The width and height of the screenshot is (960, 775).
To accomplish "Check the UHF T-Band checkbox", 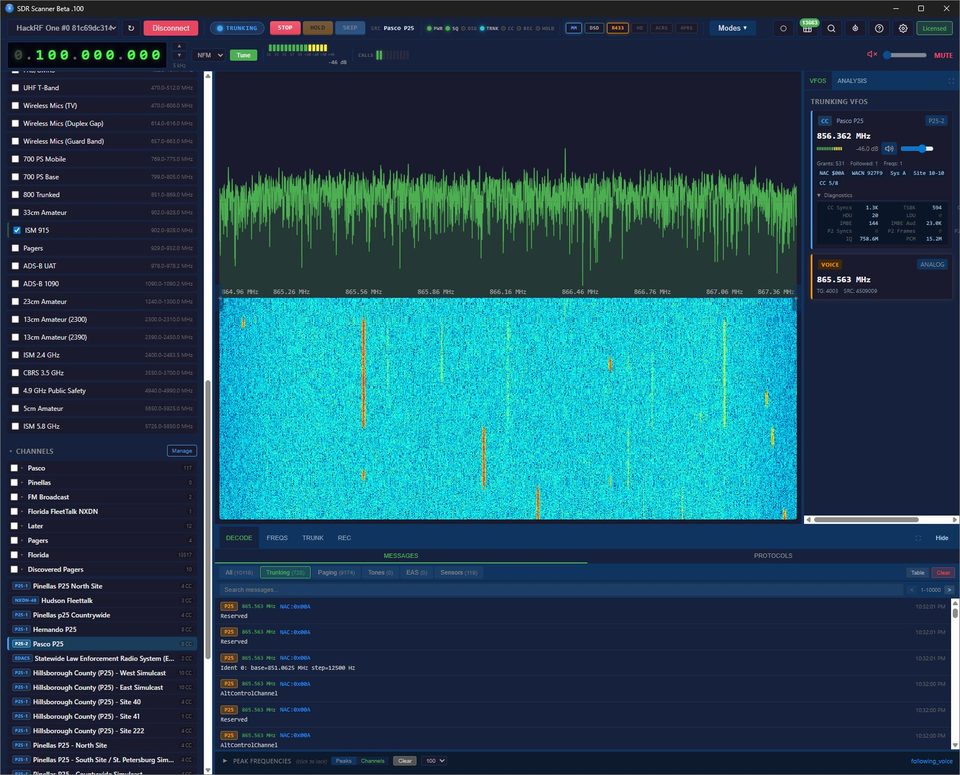I will [x=15, y=88].
